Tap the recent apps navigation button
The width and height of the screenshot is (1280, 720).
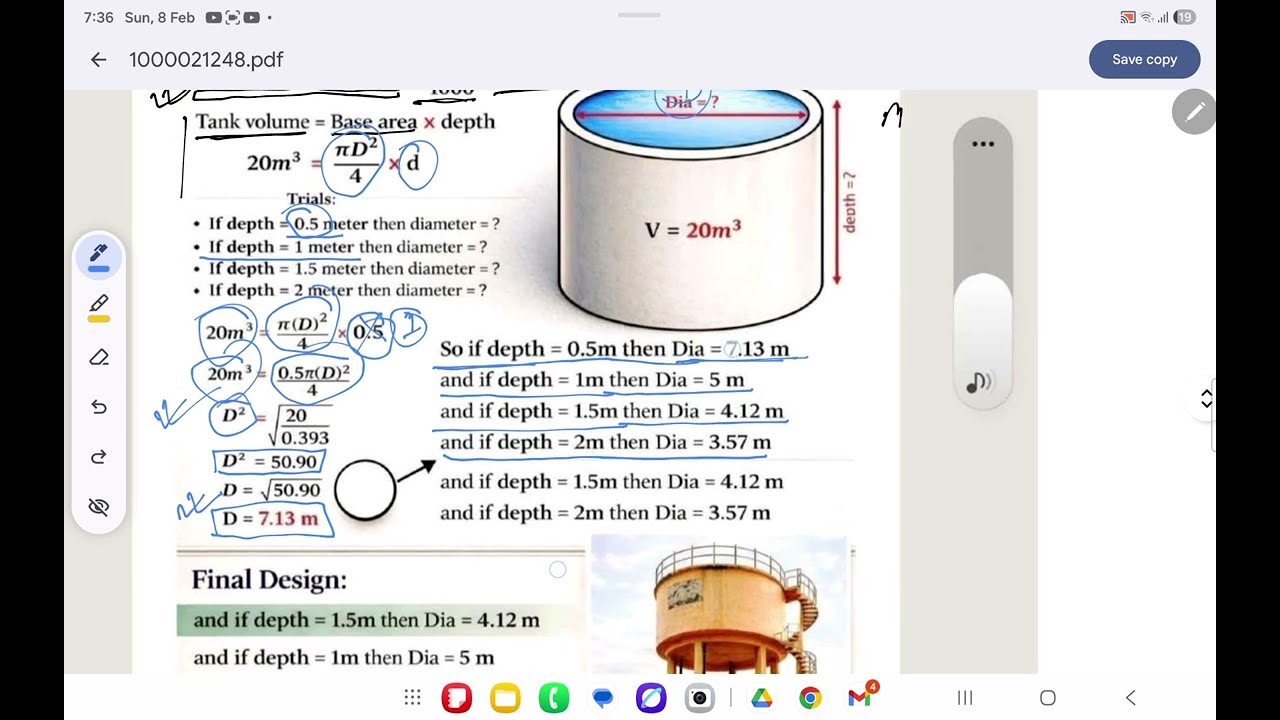[x=965, y=698]
